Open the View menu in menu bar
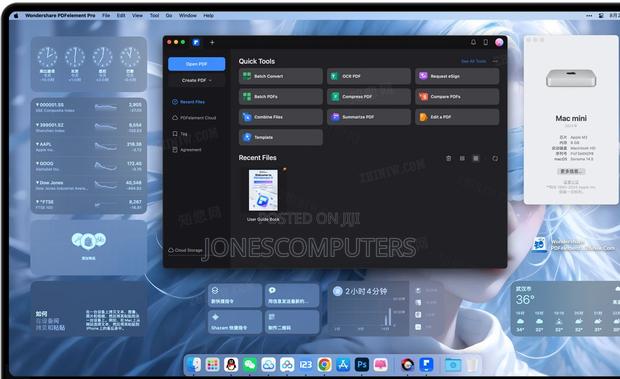The width and height of the screenshot is (620, 379). (x=137, y=15)
